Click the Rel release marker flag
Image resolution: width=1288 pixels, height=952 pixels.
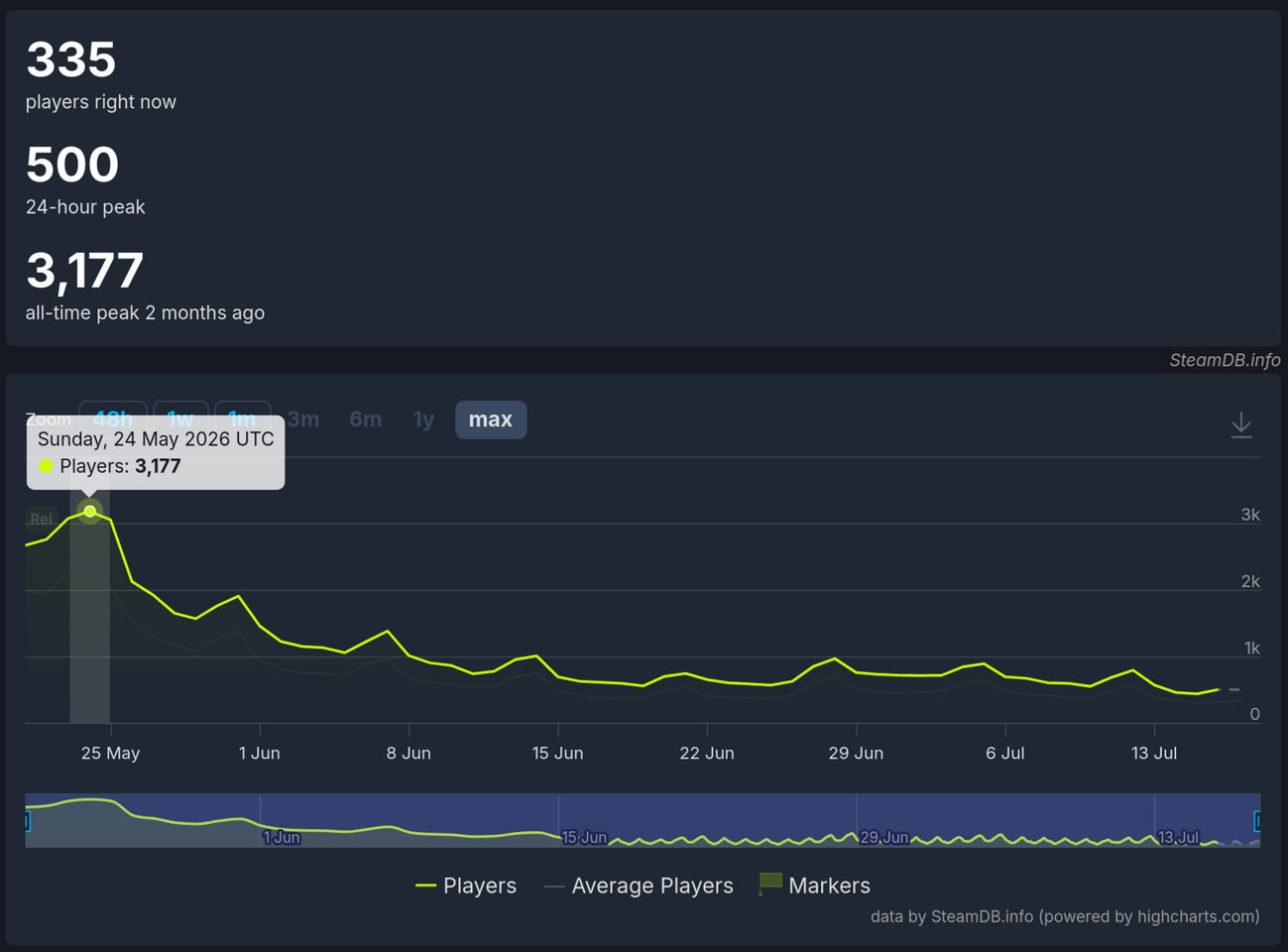click(42, 519)
